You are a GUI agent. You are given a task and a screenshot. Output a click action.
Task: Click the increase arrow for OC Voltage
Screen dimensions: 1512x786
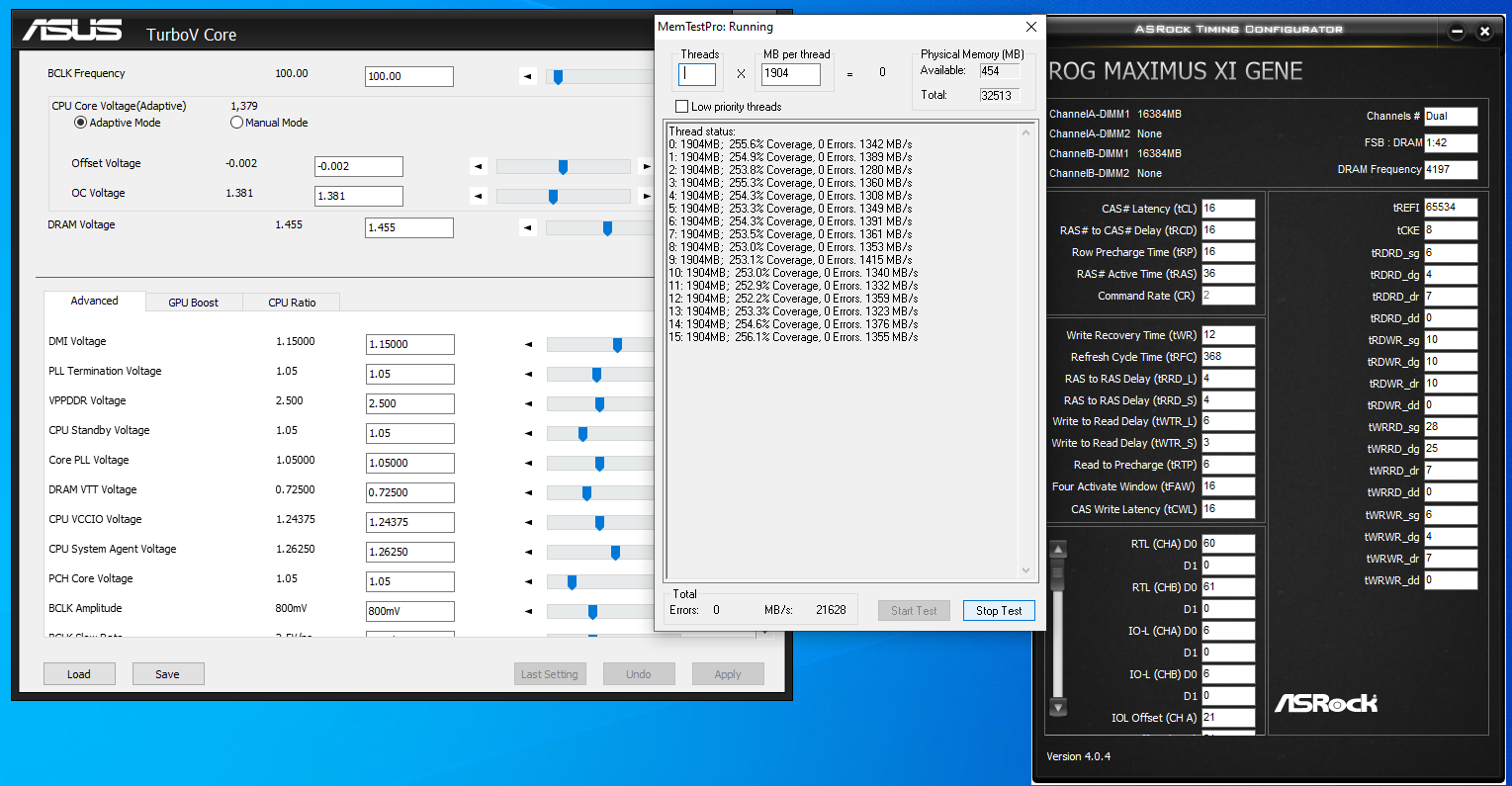coord(647,196)
